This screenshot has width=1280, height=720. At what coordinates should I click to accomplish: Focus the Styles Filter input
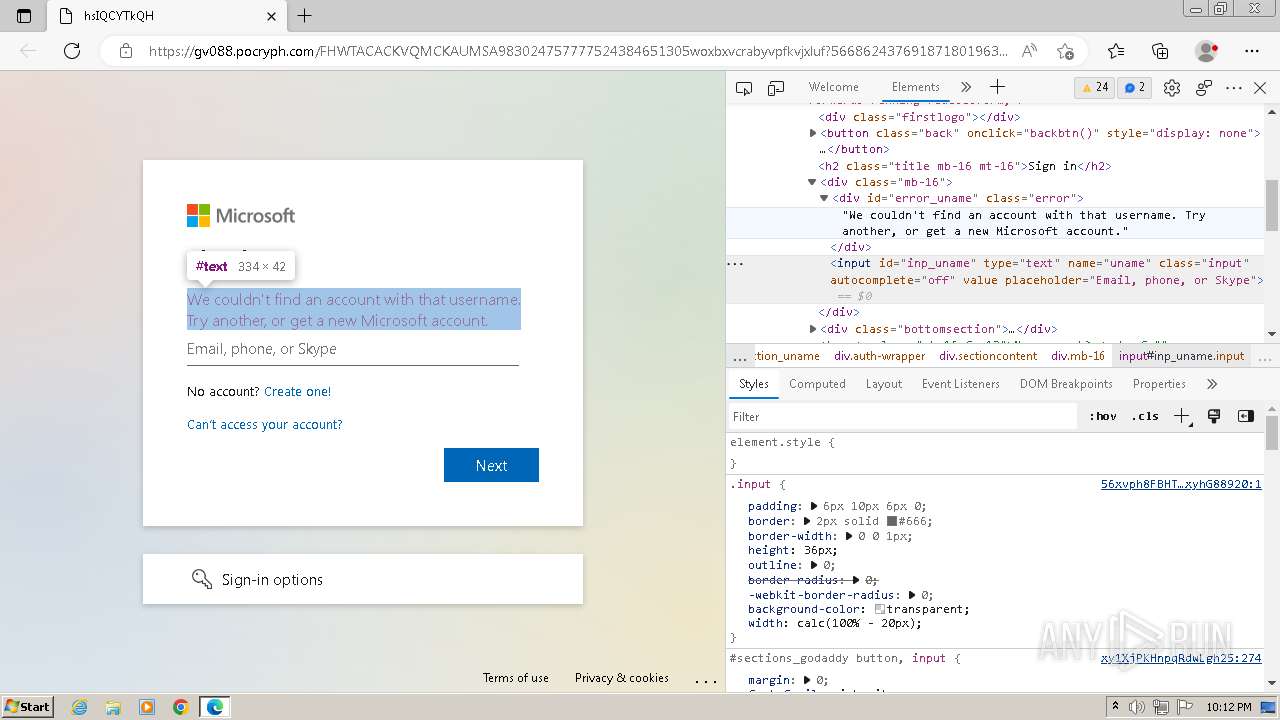(x=905, y=417)
